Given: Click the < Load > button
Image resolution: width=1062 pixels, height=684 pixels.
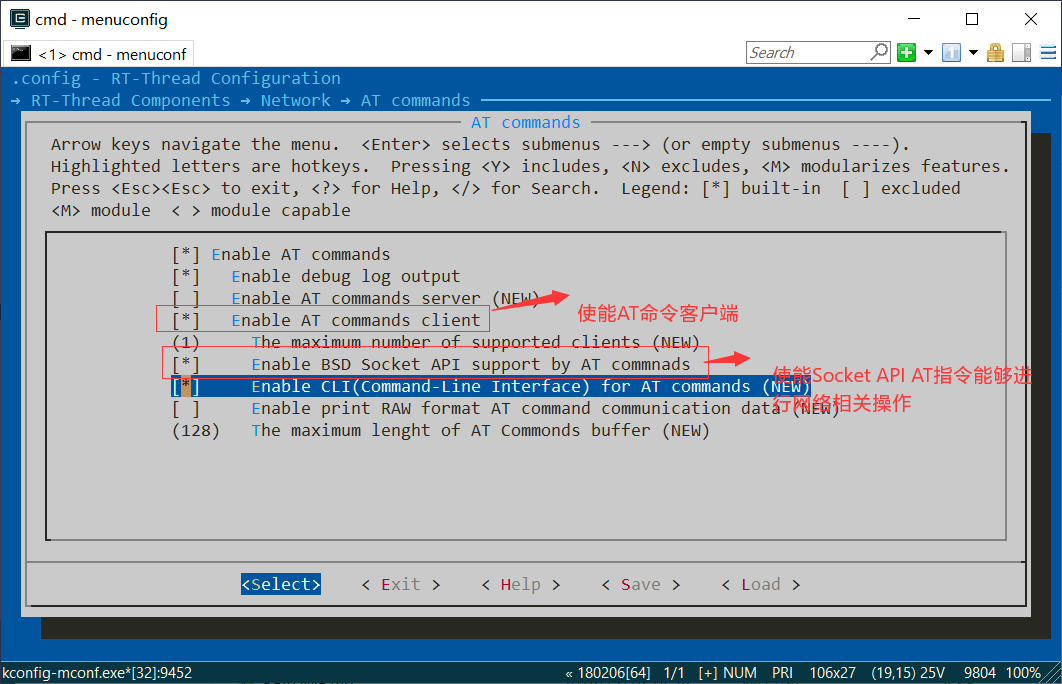Looking at the screenshot, I should (761, 584).
